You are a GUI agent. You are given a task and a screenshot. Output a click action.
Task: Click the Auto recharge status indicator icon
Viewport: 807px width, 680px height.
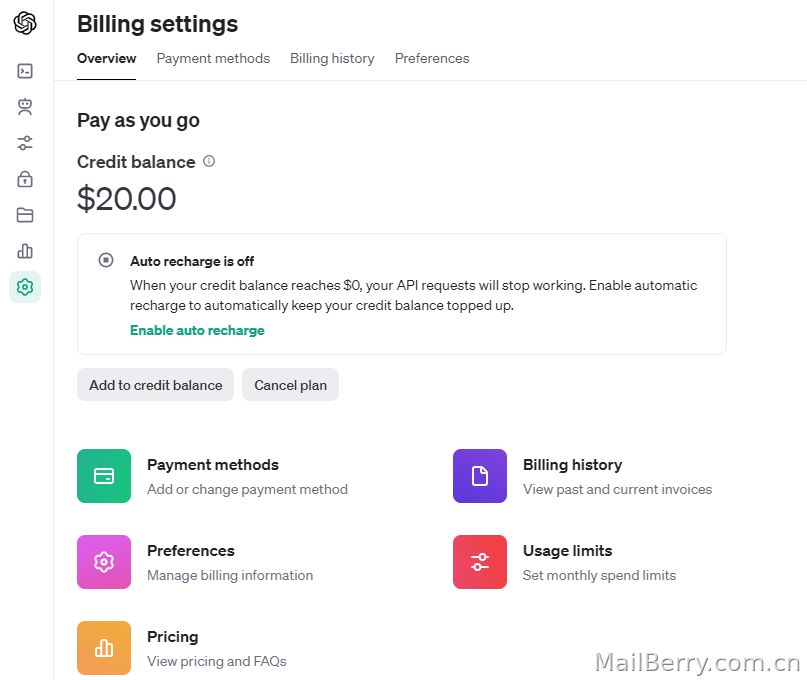tap(106, 260)
